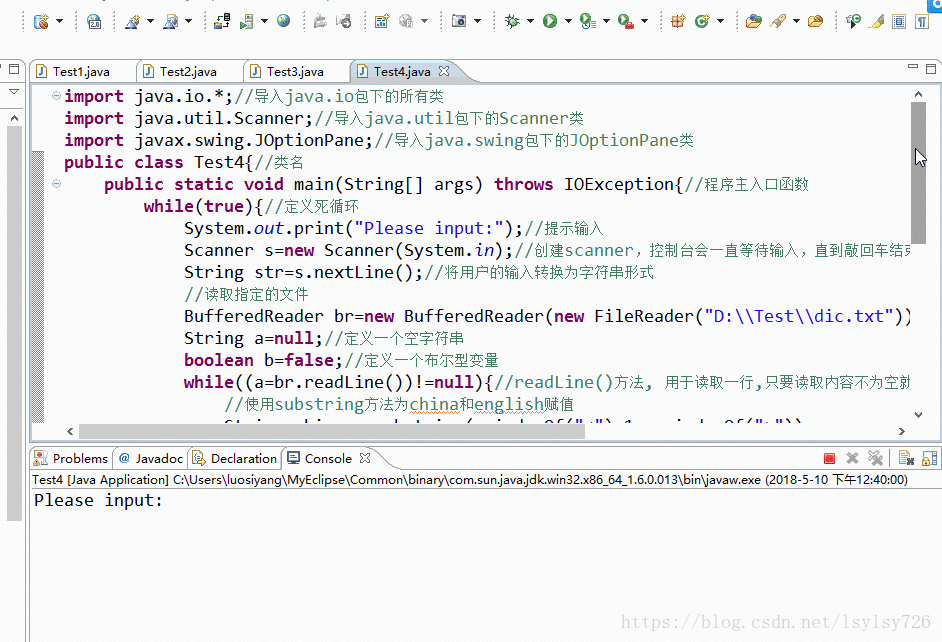
Task: Click the New Java Package icon
Action: [x=678, y=22]
